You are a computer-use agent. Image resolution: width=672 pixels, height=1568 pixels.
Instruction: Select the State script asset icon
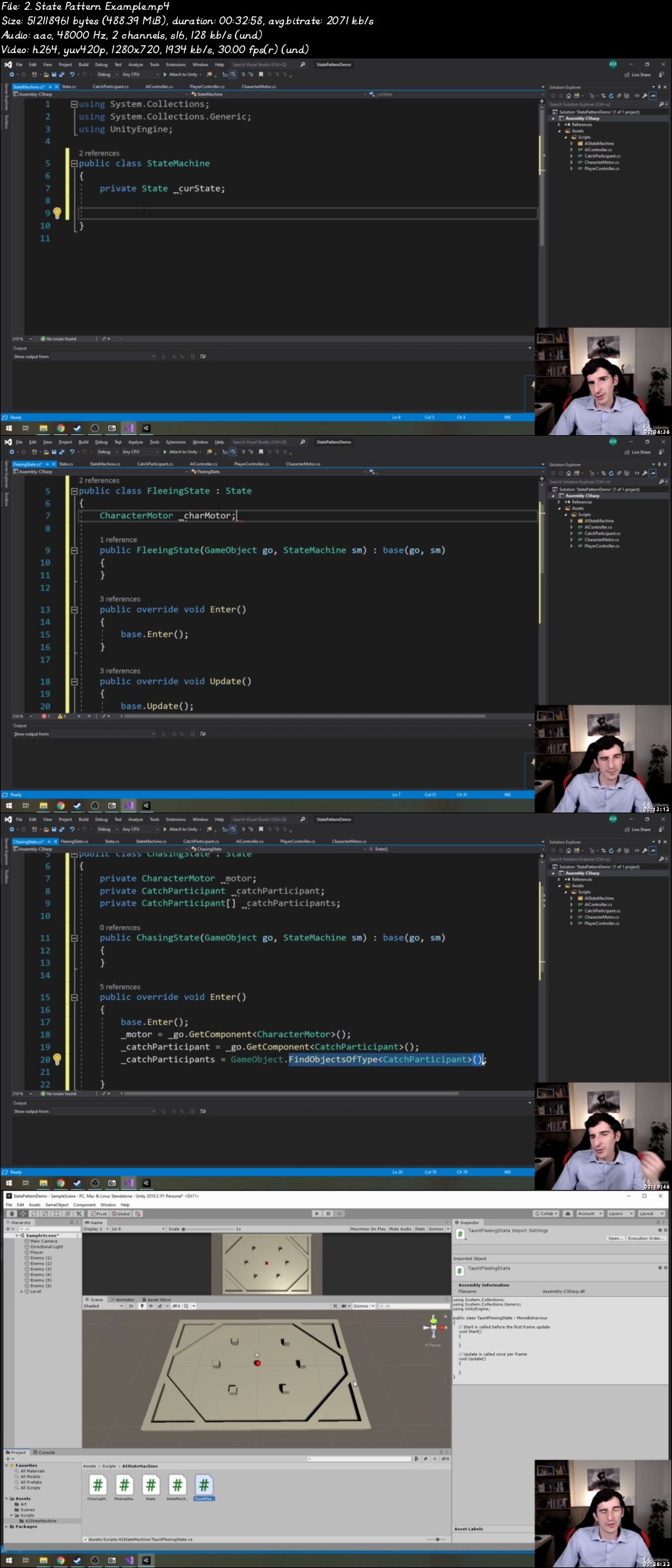151,1485
